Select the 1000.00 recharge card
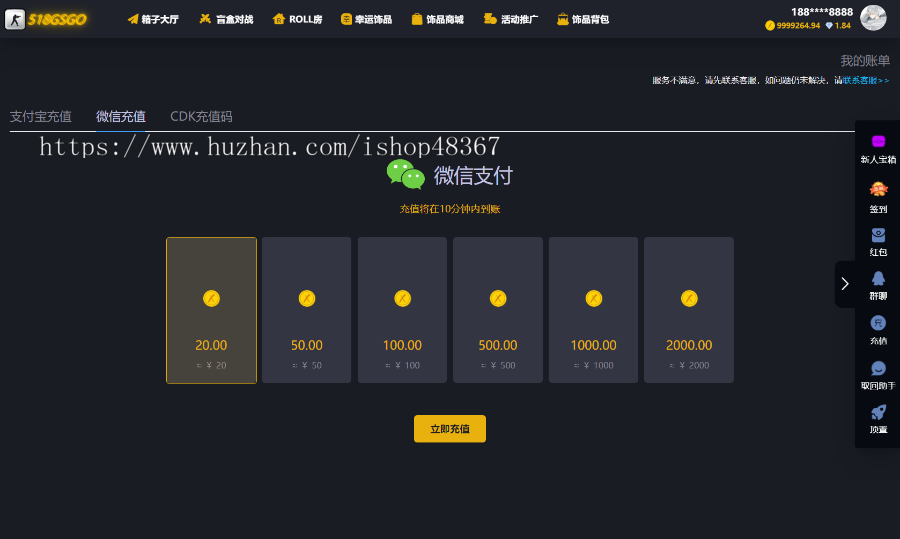The height and width of the screenshot is (539, 900). click(x=593, y=310)
